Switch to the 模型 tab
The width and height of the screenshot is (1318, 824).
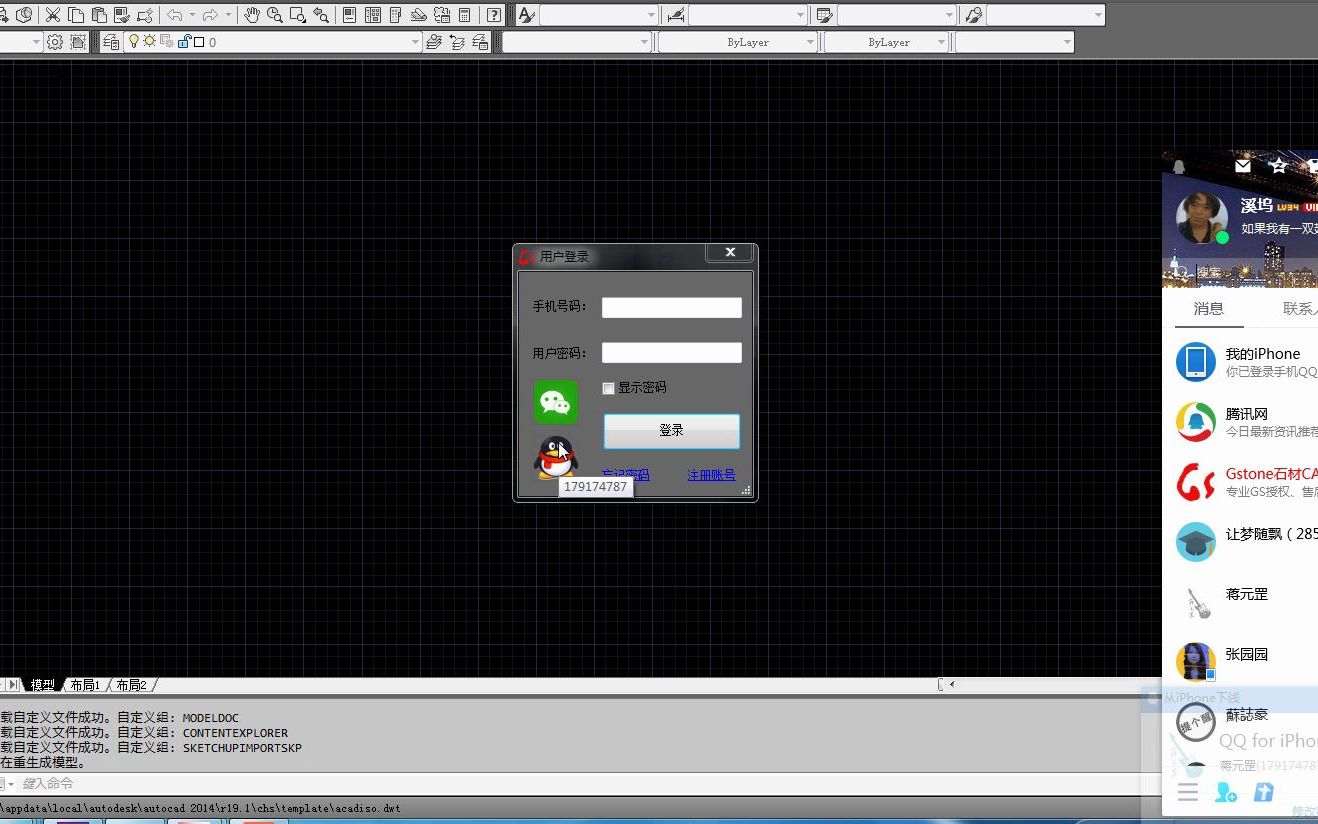43,685
